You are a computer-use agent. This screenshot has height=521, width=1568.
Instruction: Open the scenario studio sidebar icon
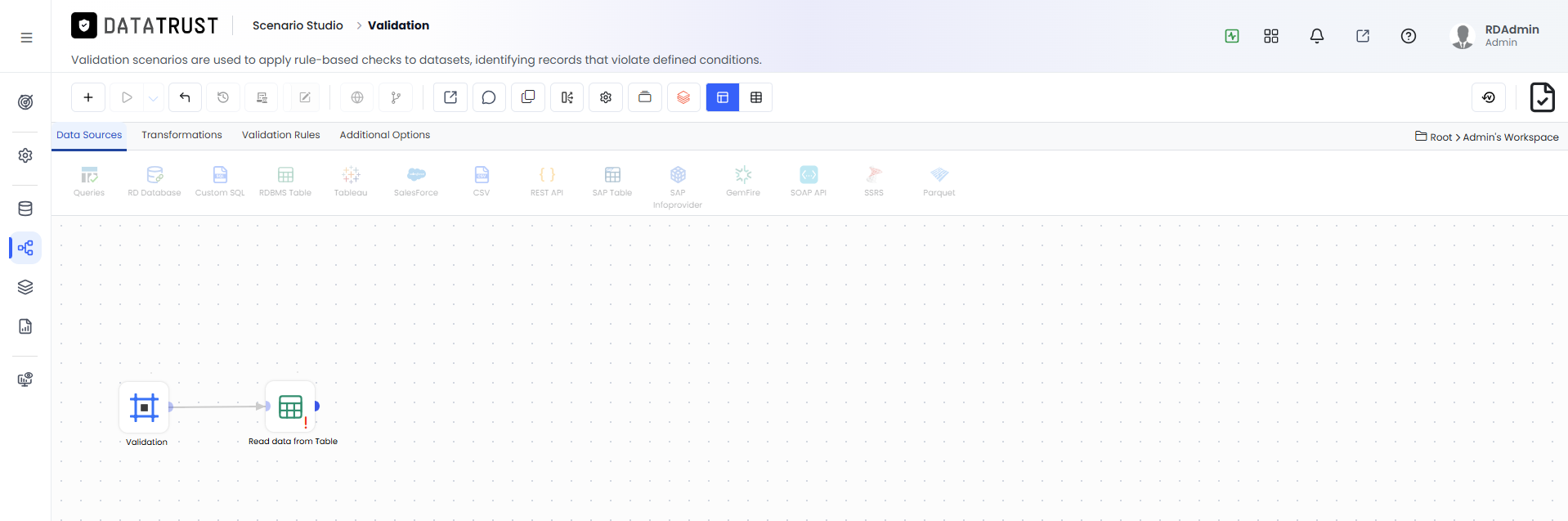pos(25,248)
